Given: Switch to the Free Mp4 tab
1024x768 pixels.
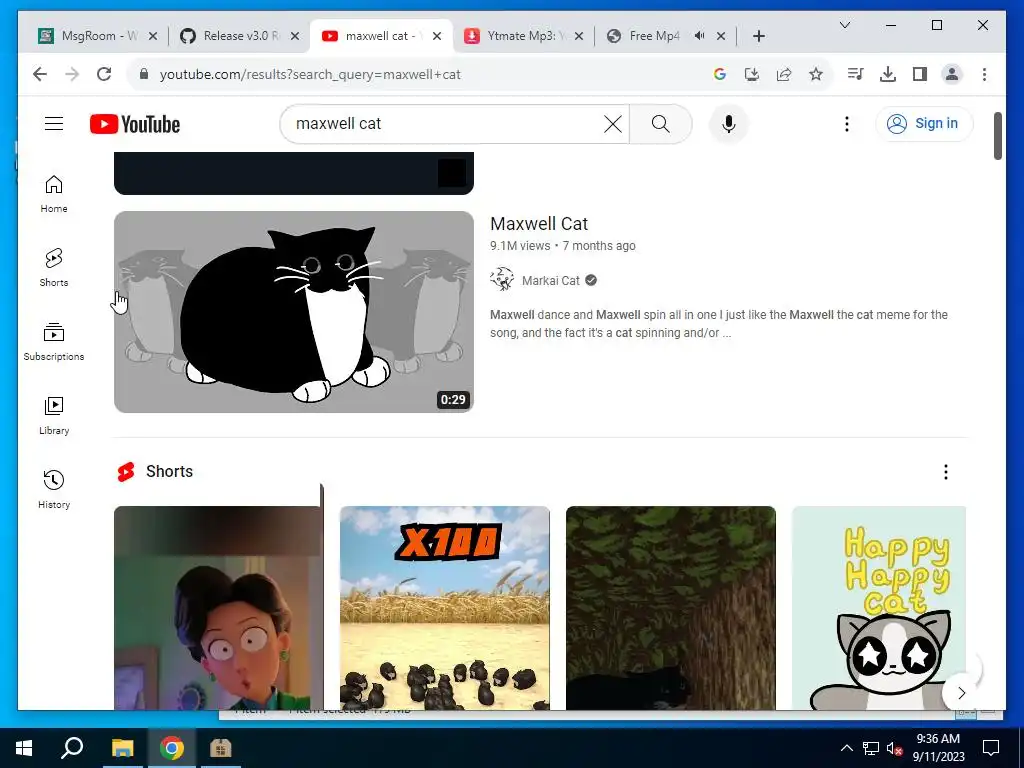Looking at the screenshot, I should coord(653,36).
